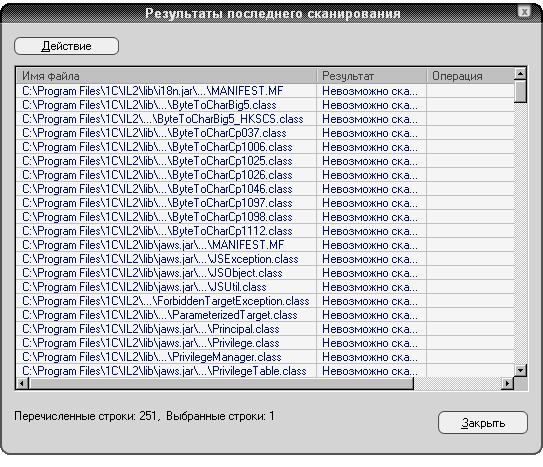This screenshot has height=467, width=543.
Task: Open the Действие action button
Action: [x=66, y=46]
